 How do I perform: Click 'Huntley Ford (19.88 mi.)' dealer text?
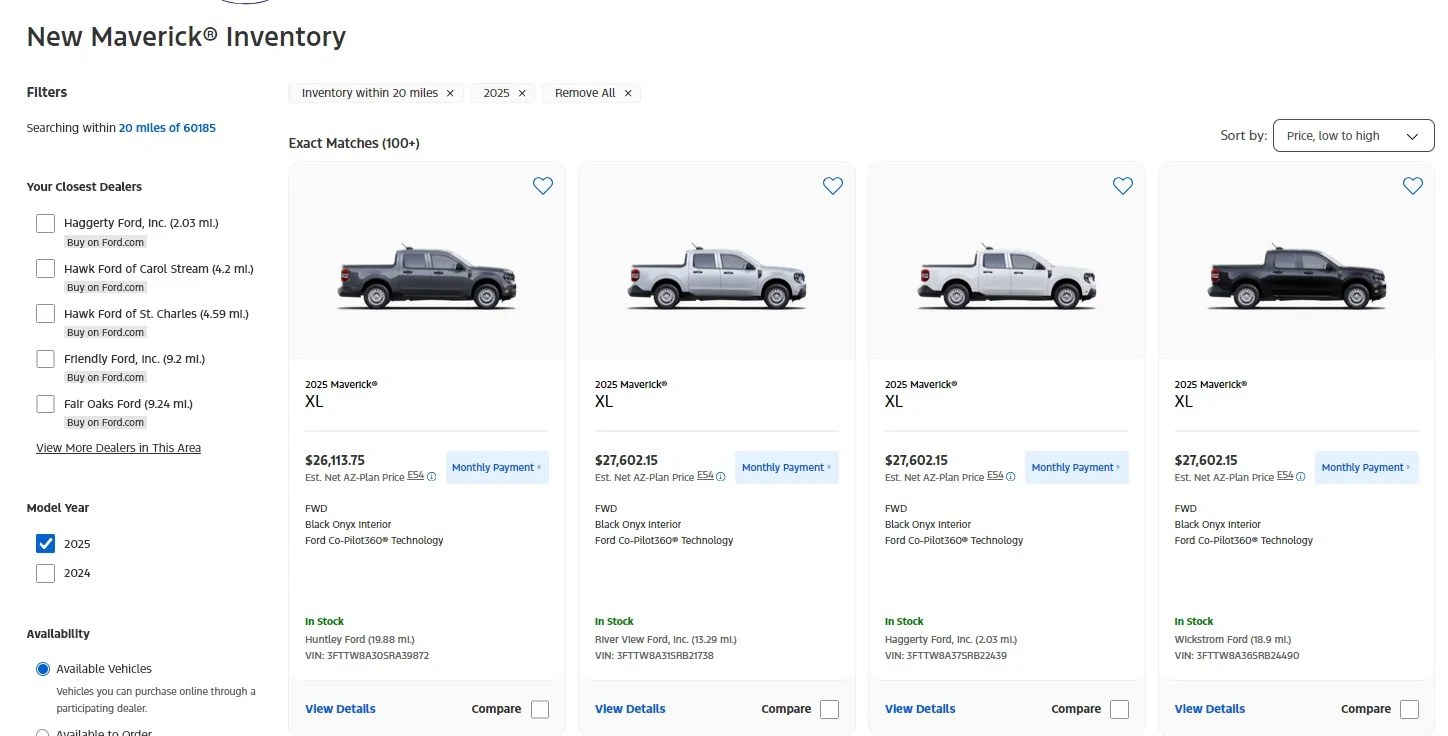click(x=360, y=639)
